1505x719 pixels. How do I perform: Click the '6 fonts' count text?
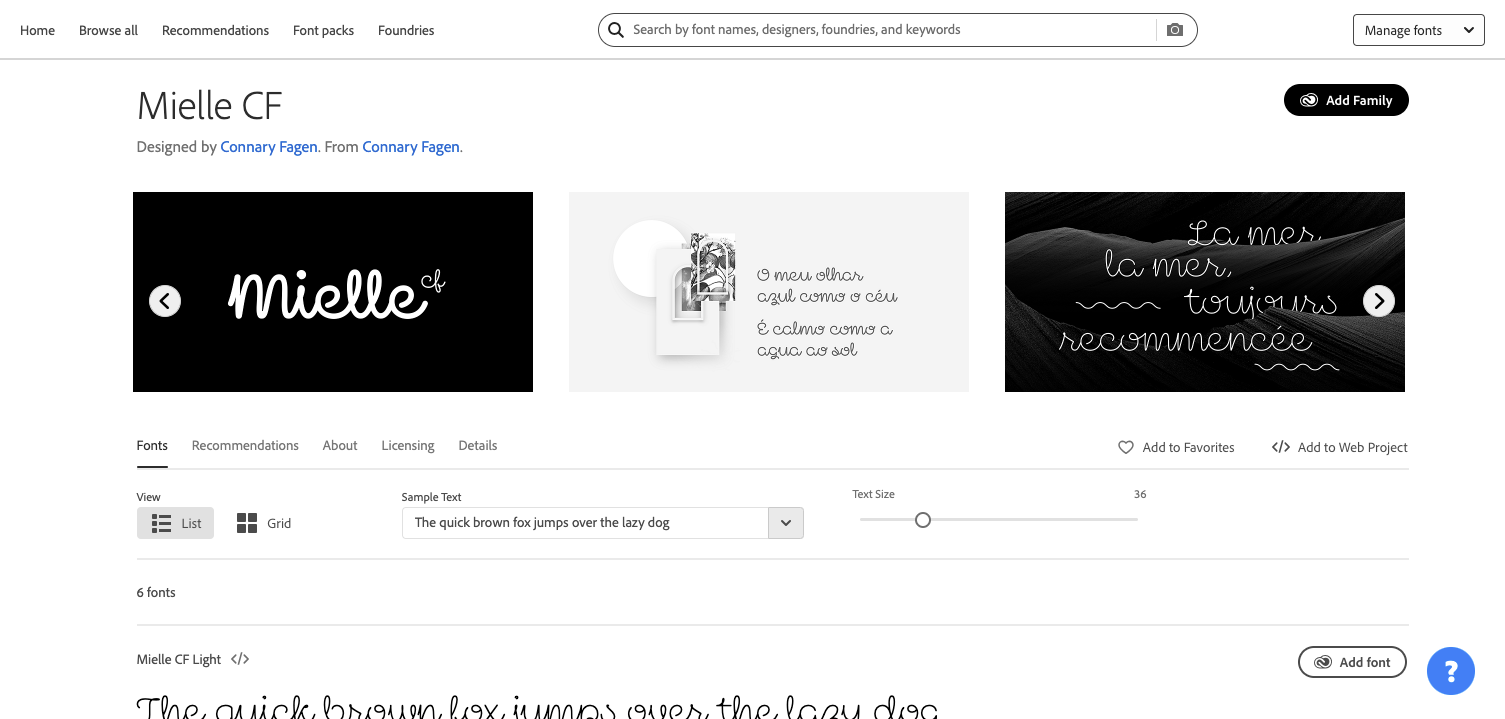(156, 593)
